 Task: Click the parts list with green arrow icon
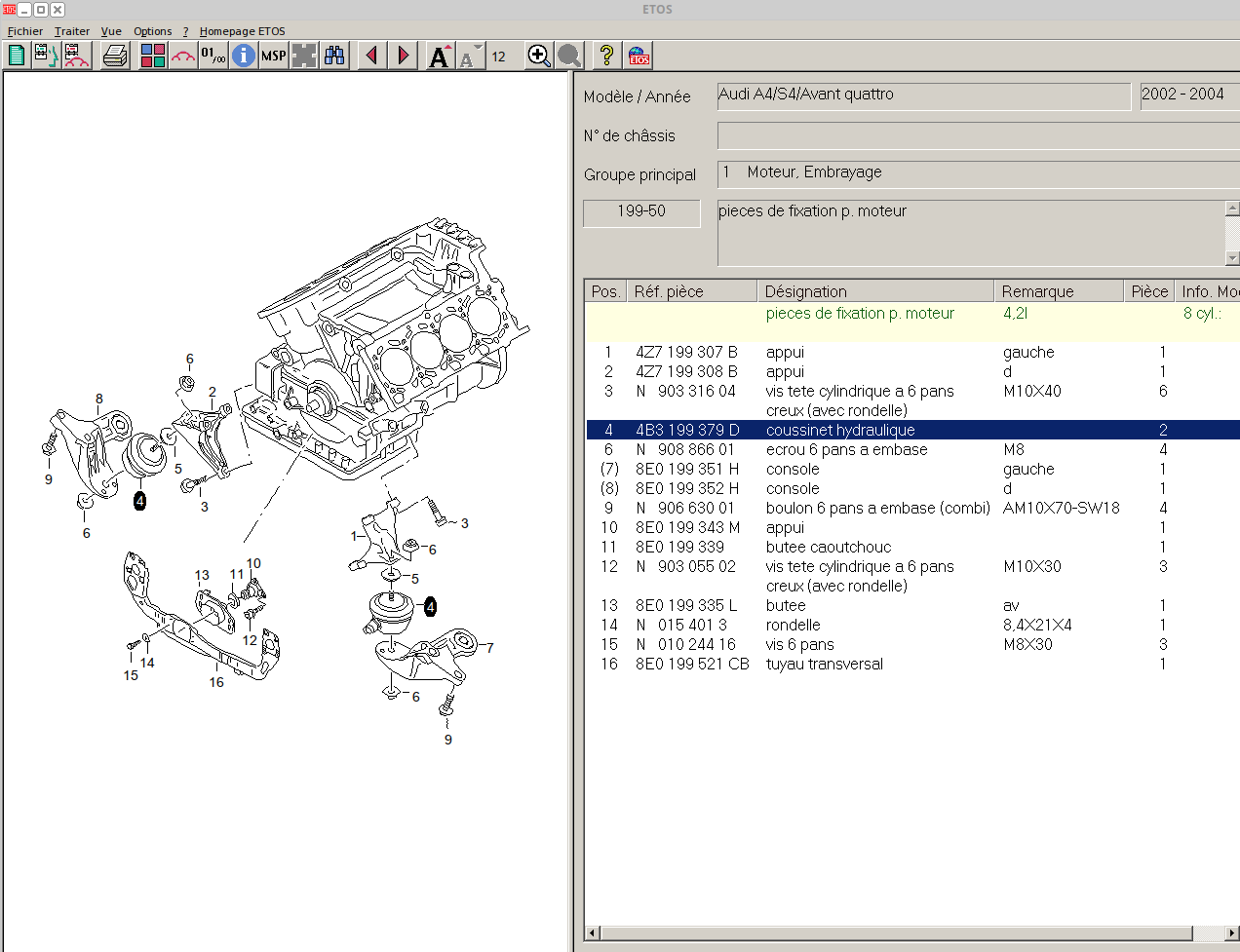pos(46,56)
